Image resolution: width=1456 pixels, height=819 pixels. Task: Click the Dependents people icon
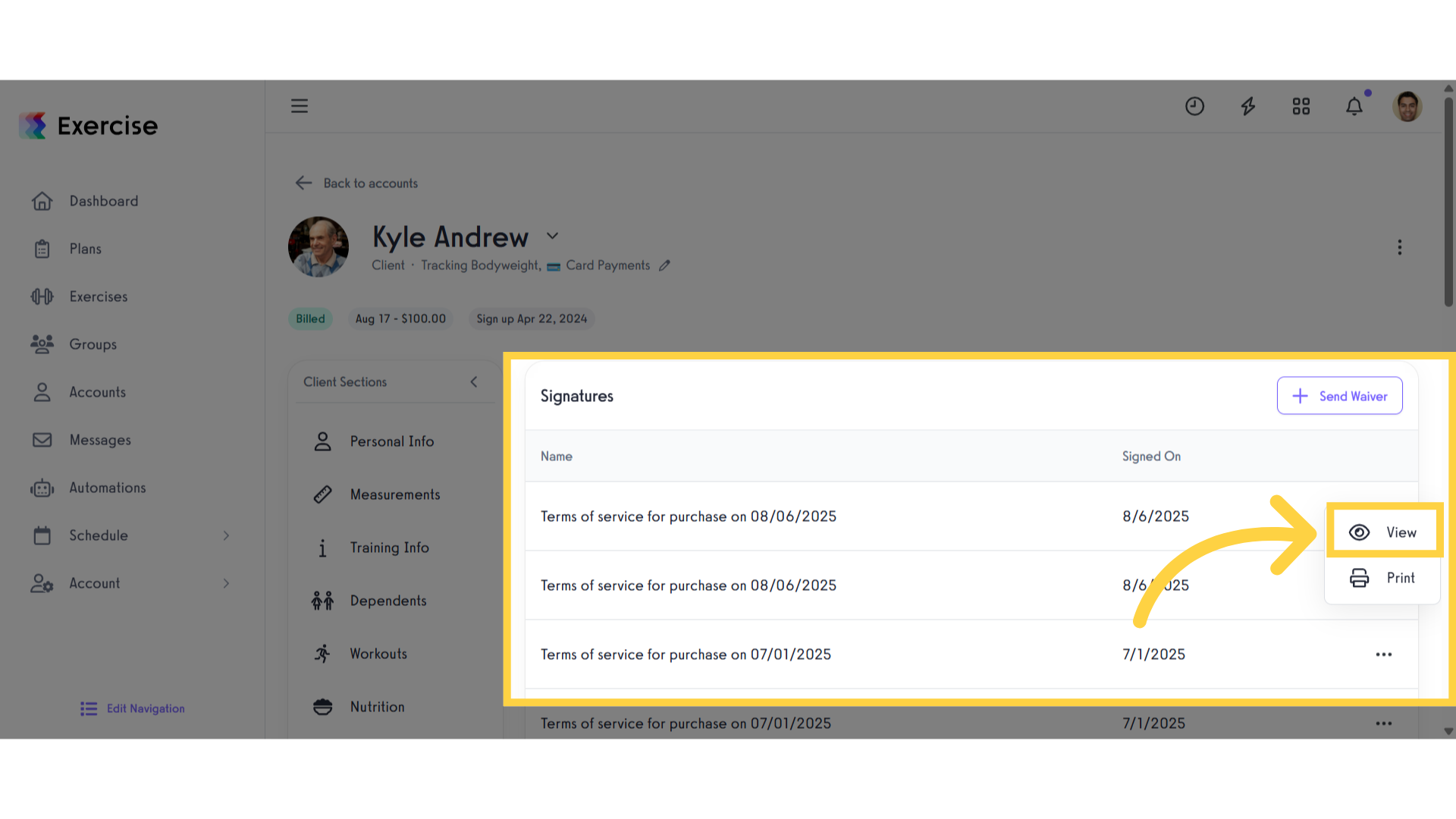click(x=322, y=601)
